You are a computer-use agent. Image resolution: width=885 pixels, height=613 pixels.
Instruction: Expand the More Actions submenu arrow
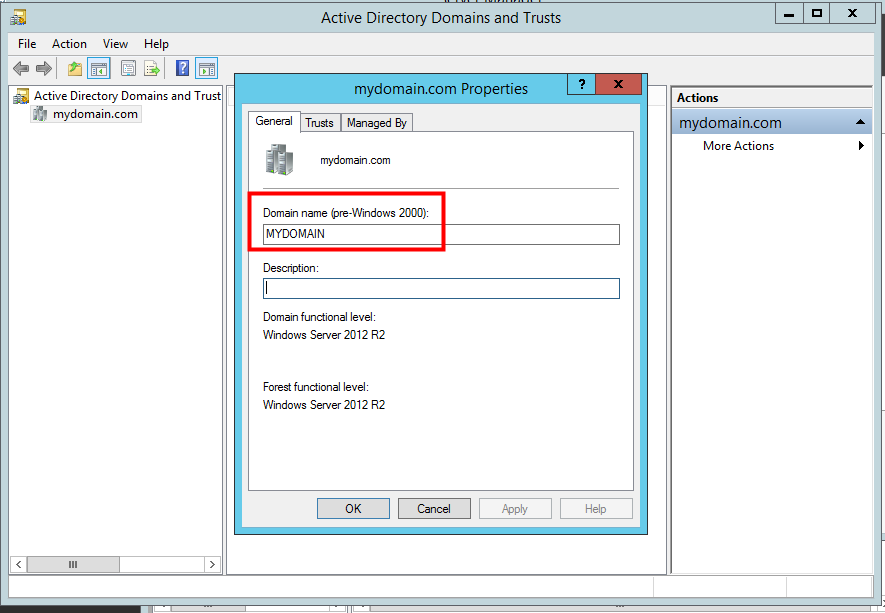[861, 146]
